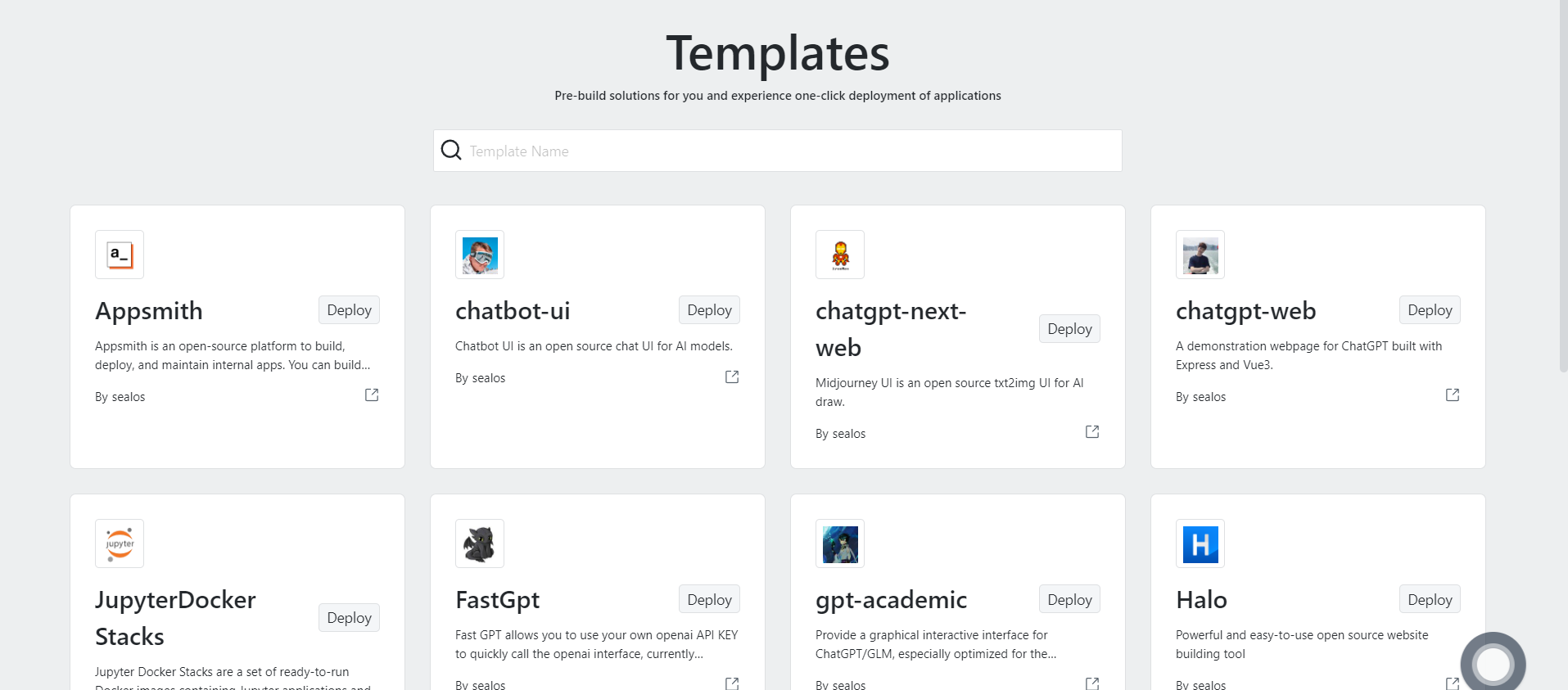
Task: Click the chatgpt-web avatar icon
Action: [x=1200, y=255]
